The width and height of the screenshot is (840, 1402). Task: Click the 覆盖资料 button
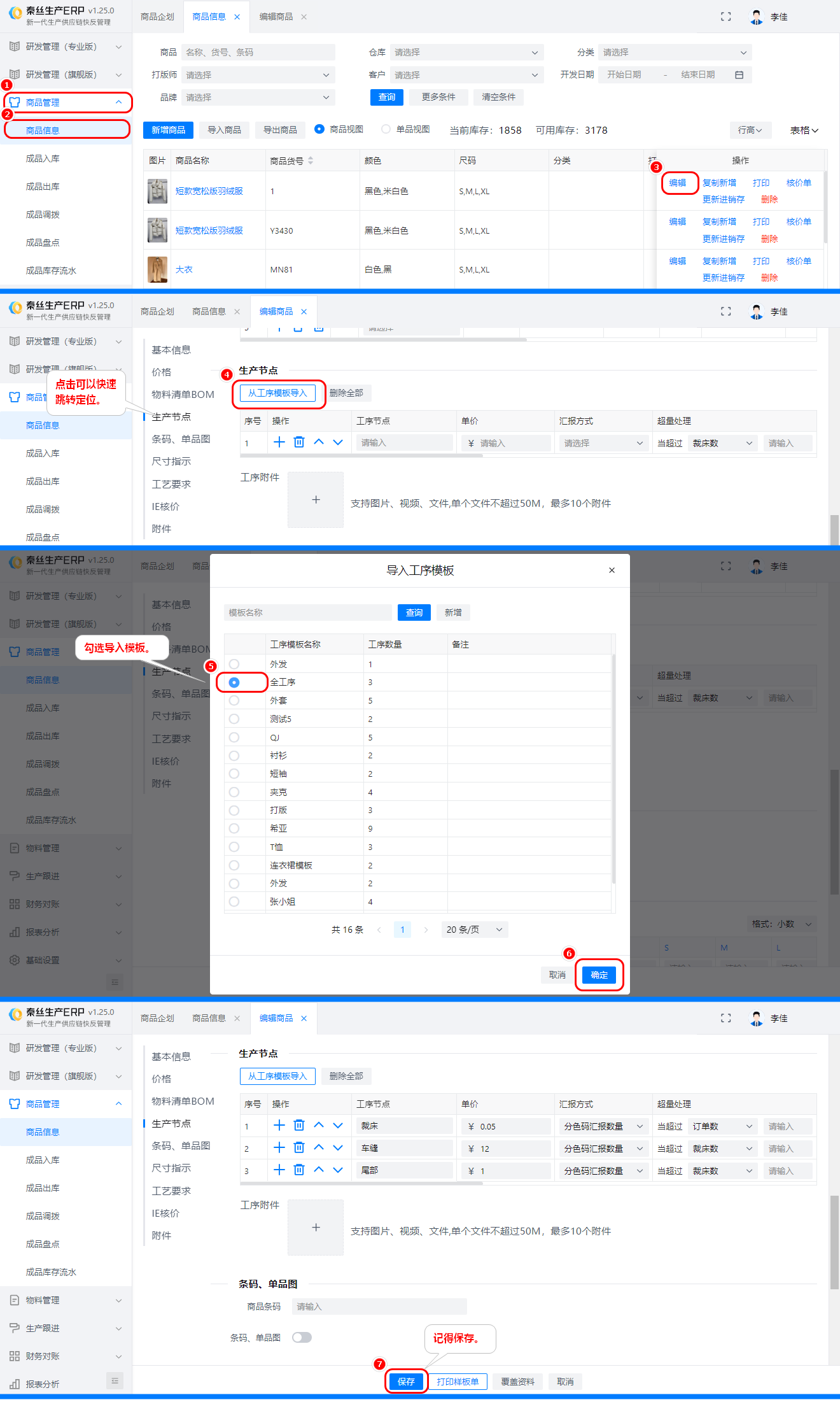coord(517,1381)
